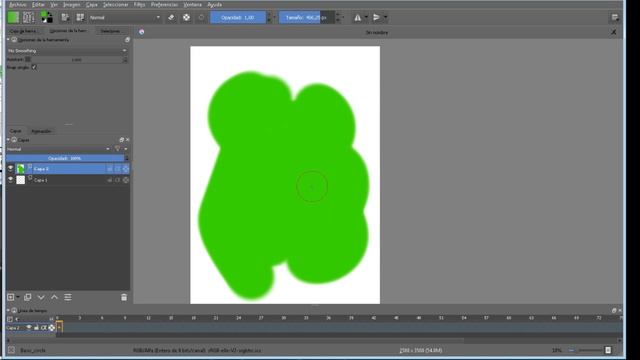Image resolution: width=640 pixels, height=360 pixels.
Task: Add a new paint layer
Action: pos(11,297)
